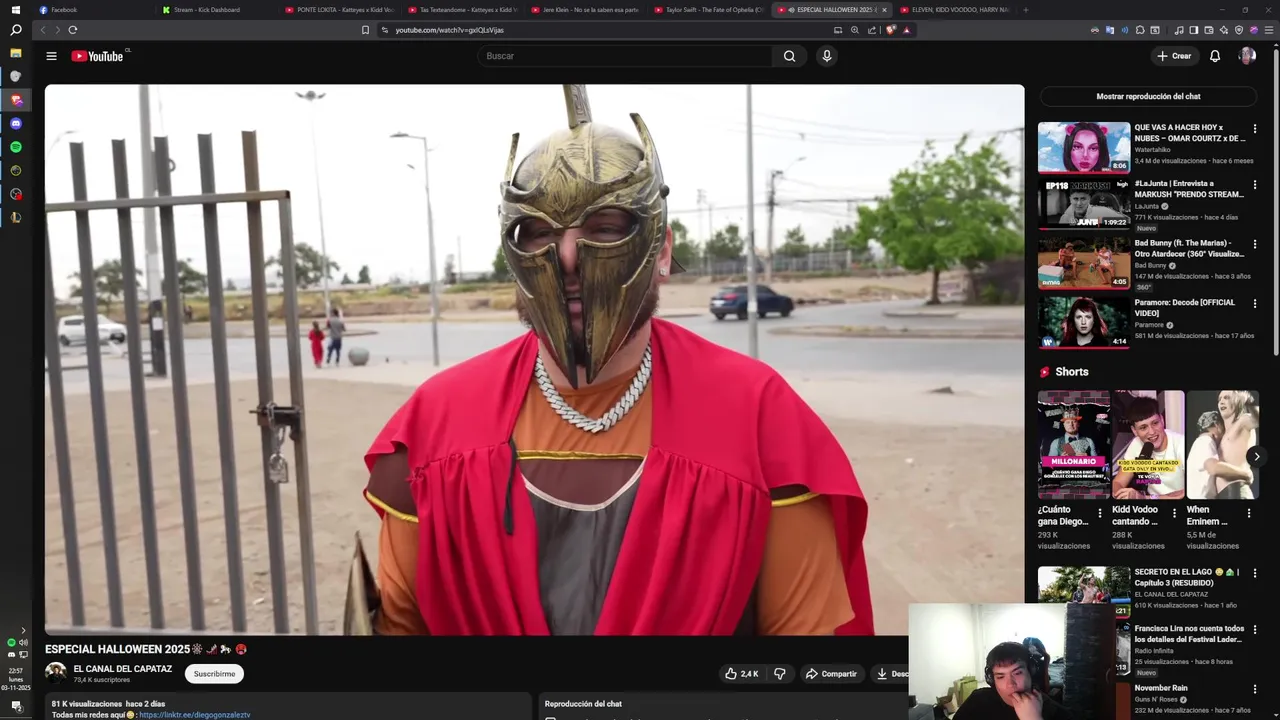Screen dimensions: 1280x720
Task: Click ESPECIAL HALLOWEEN 2025 video title
Action: pos(146,649)
